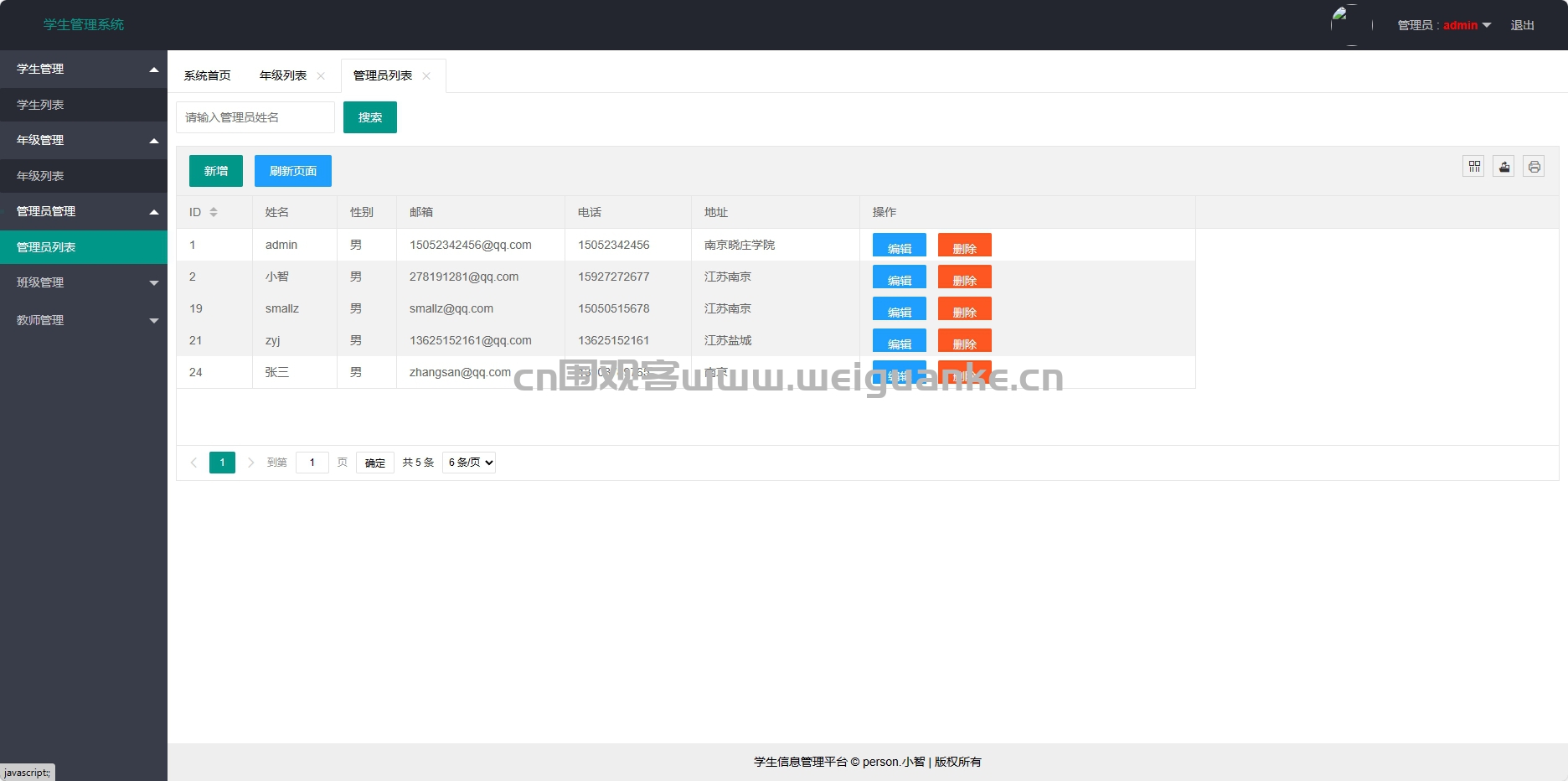Go to previous page arrow
The image size is (1568, 781).
tap(193, 463)
